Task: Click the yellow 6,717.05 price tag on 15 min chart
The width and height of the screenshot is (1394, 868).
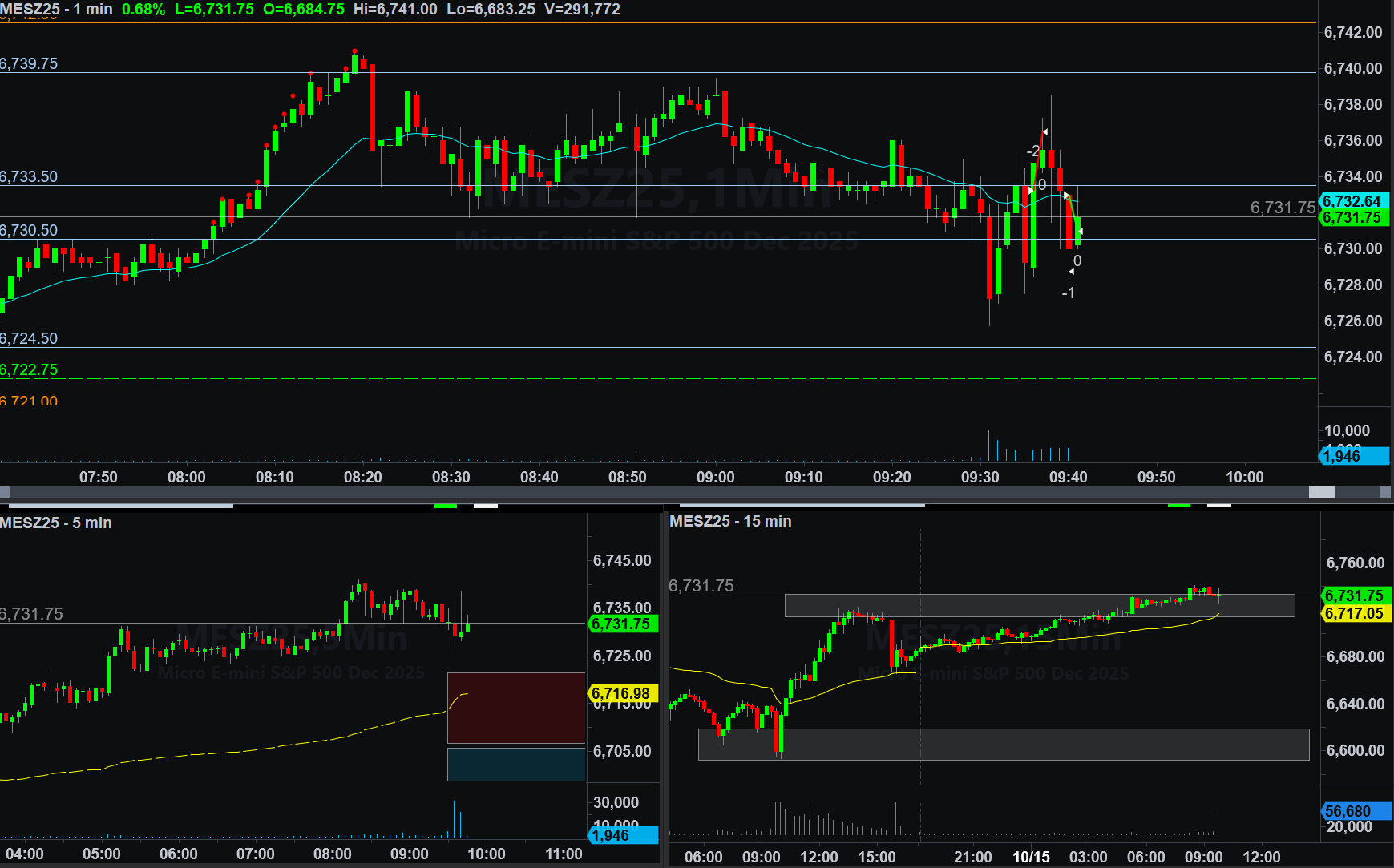Action: pyautogui.click(x=1354, y=613)
